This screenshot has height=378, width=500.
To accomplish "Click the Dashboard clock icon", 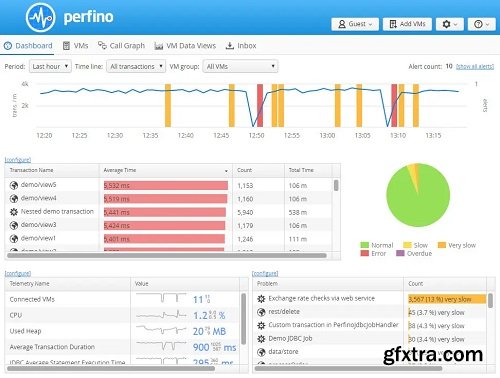I will click(8, 46).
